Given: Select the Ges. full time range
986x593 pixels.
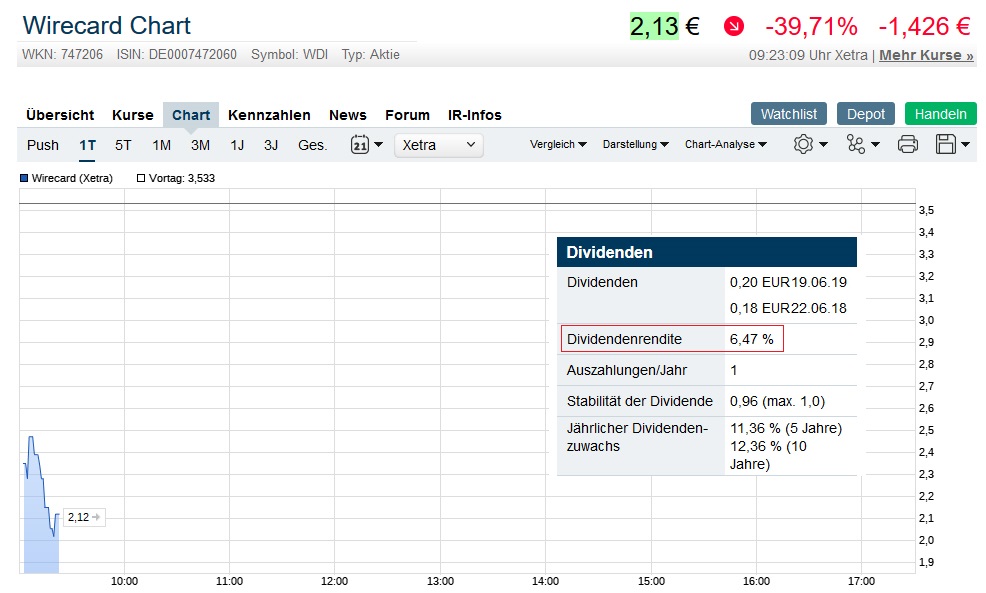Looking at the screenshot, I should pos(313,145).
